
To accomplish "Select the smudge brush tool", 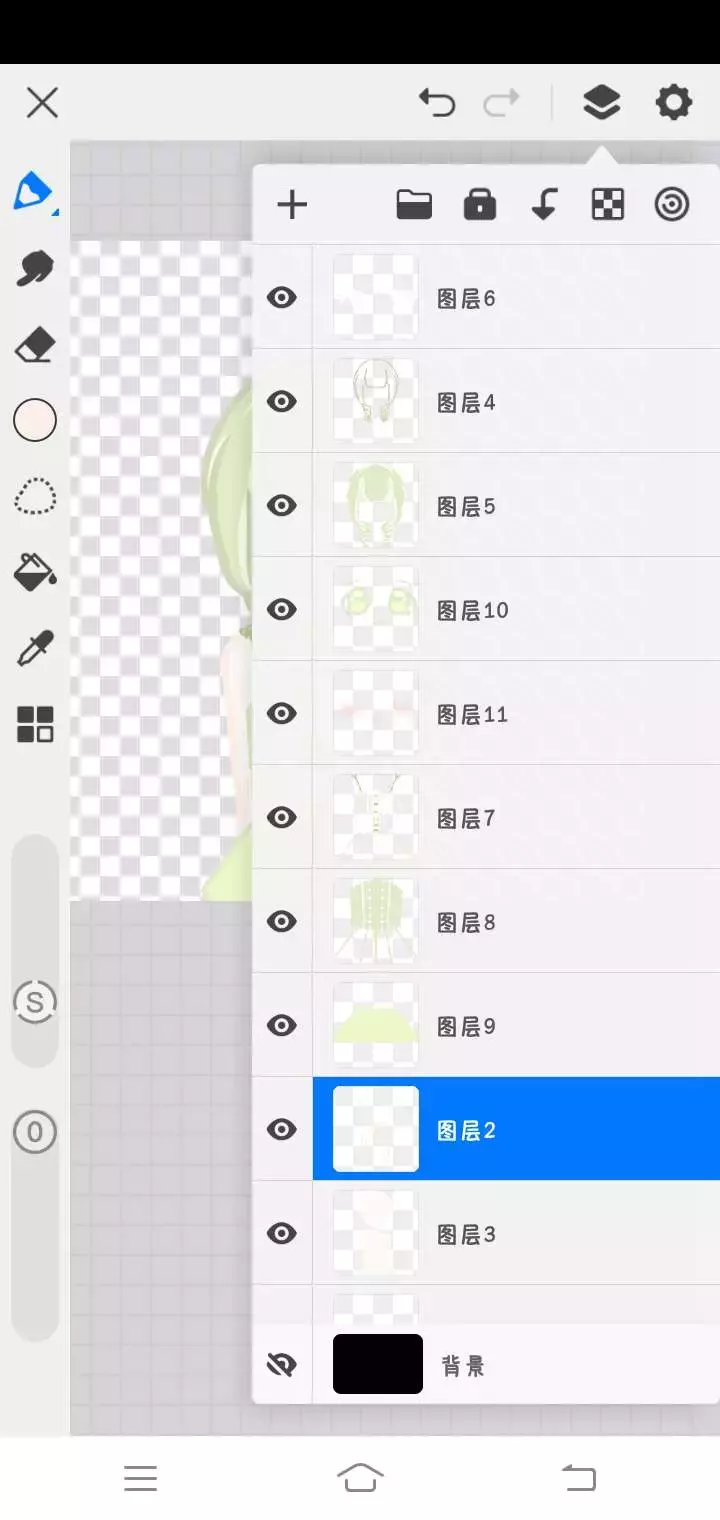I will [x=35, y=268].
